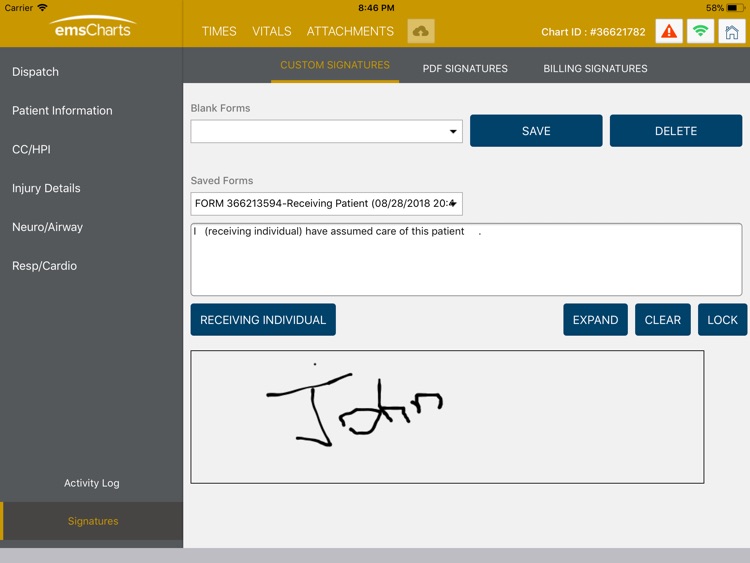Click EXPAND for the signature pad
The height and width of the screenshot is (563, 750).
(596, 320)
